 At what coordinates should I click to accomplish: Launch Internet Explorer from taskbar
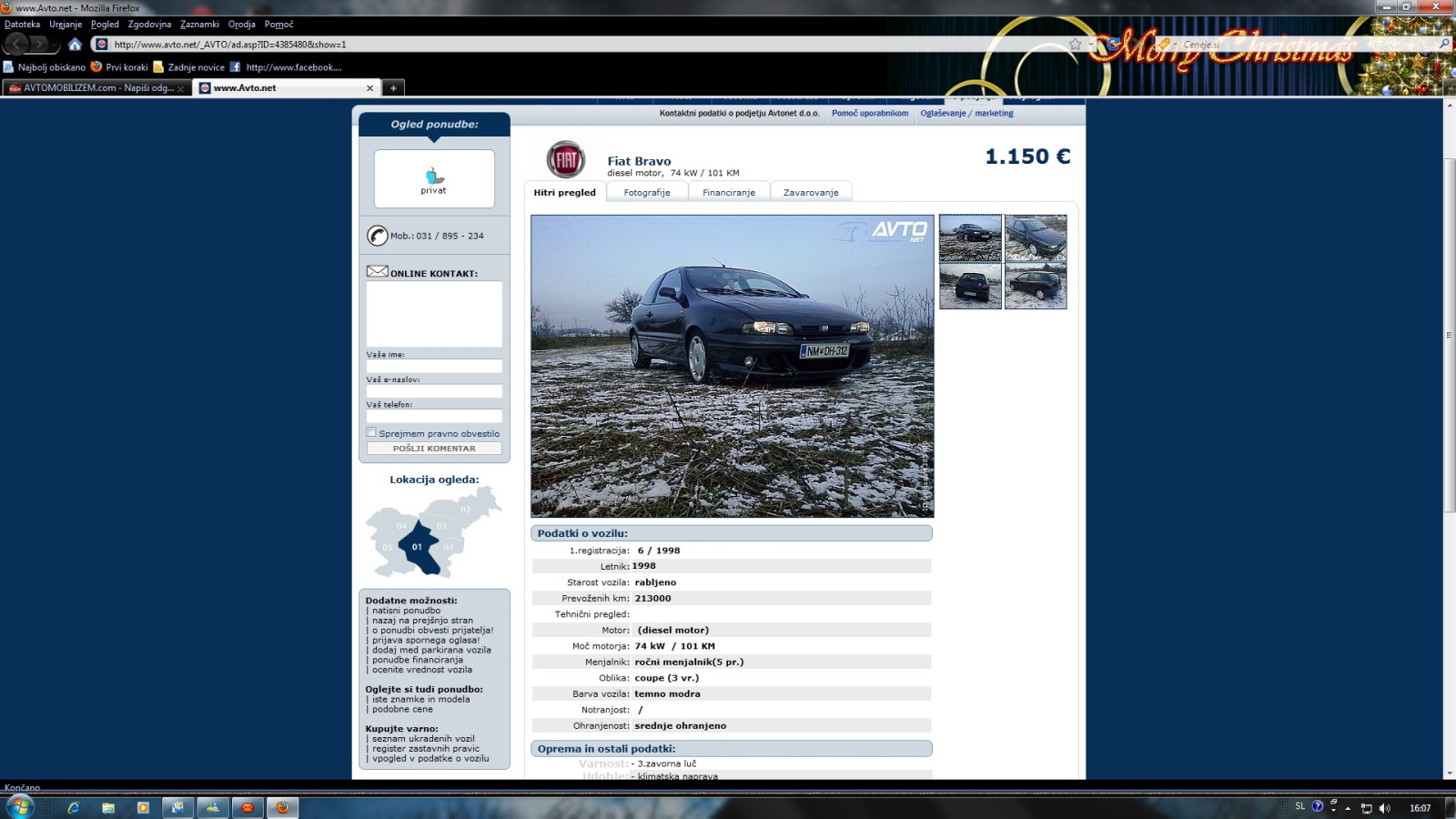click(74, 807)
